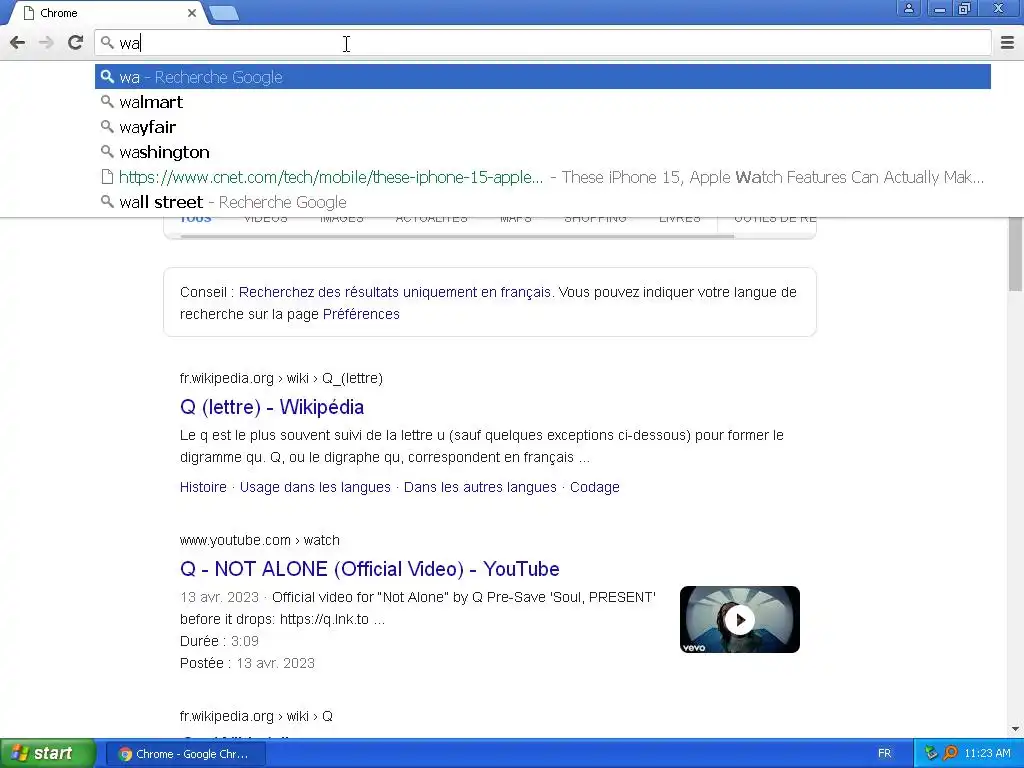Follow the 'Histoire' sitelink

pyautogui.click(x=203, y=487)
